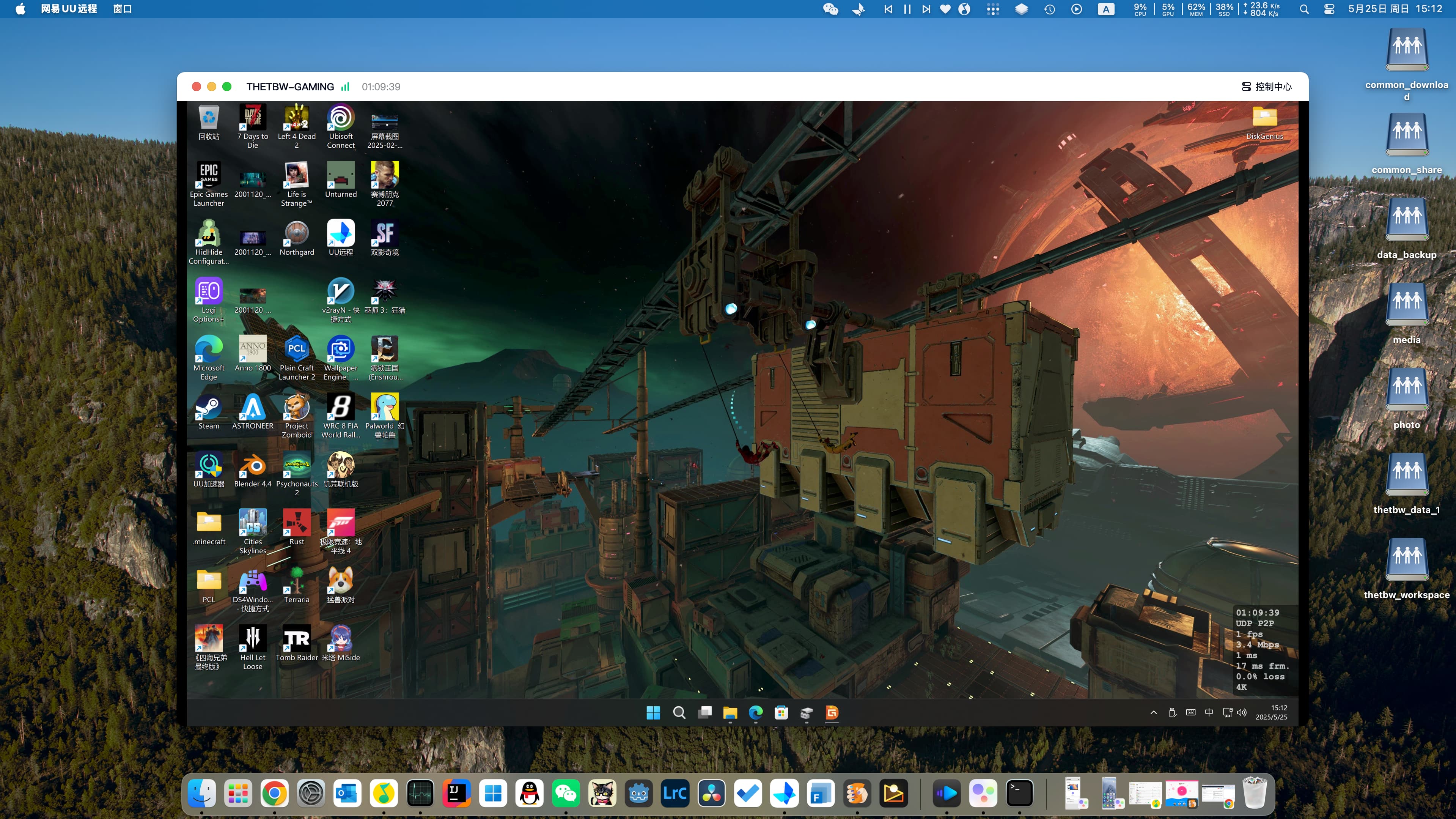Open File Explorer from Windows taskbar

[x=730, y=713]
